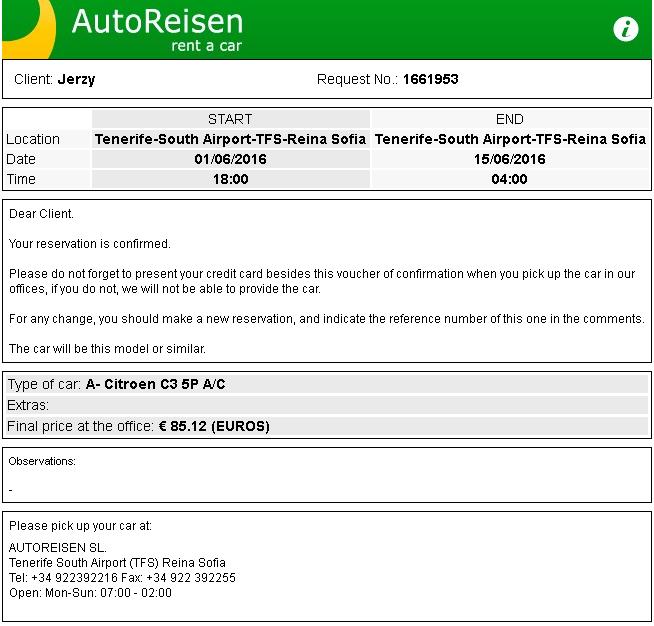Click 'For any change, you should make a new reservation' paragraph
Viewport: 654px width, 626px height.
coord(327,319)
